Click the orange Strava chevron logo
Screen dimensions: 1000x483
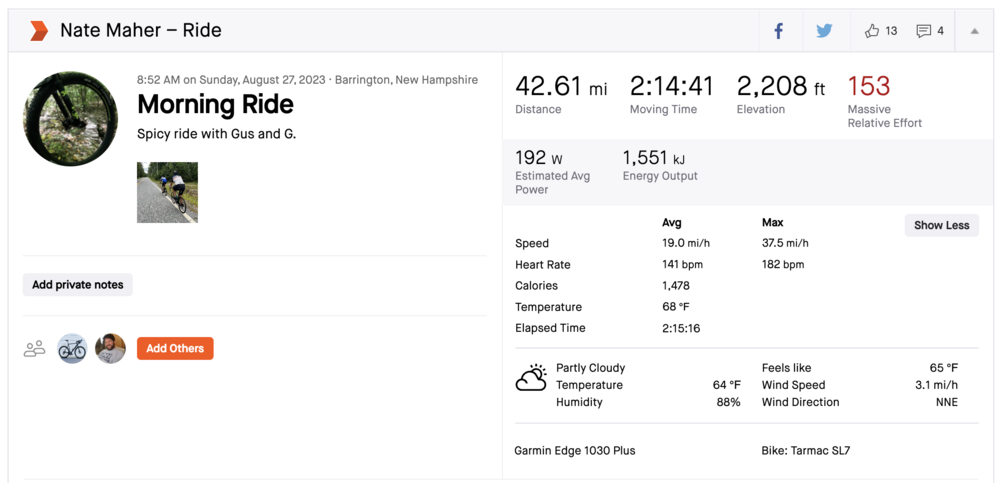pyautogui.click(x=38, y=31)
